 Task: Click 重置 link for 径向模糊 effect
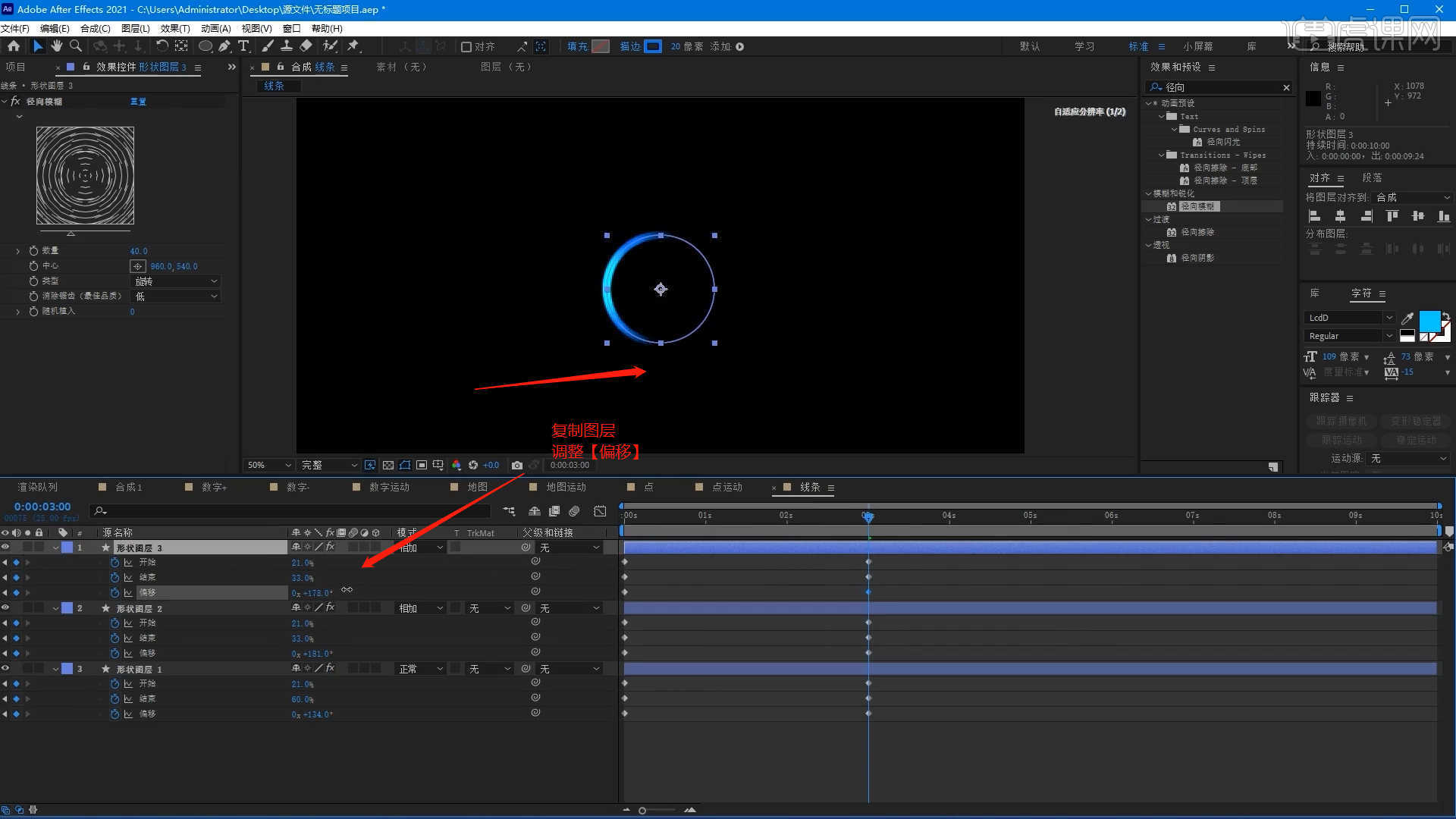(138, 102)
